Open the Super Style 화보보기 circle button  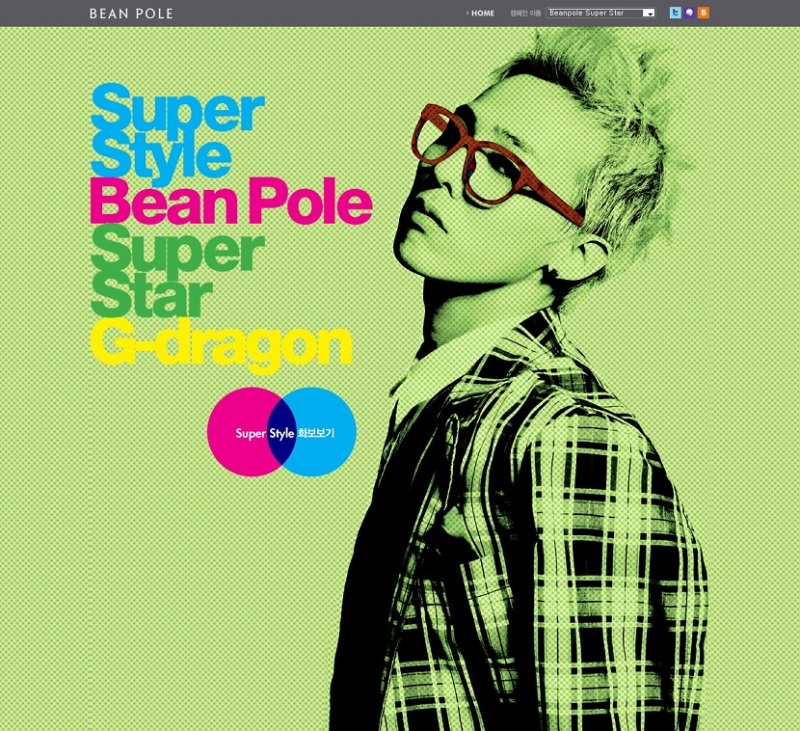282,432
